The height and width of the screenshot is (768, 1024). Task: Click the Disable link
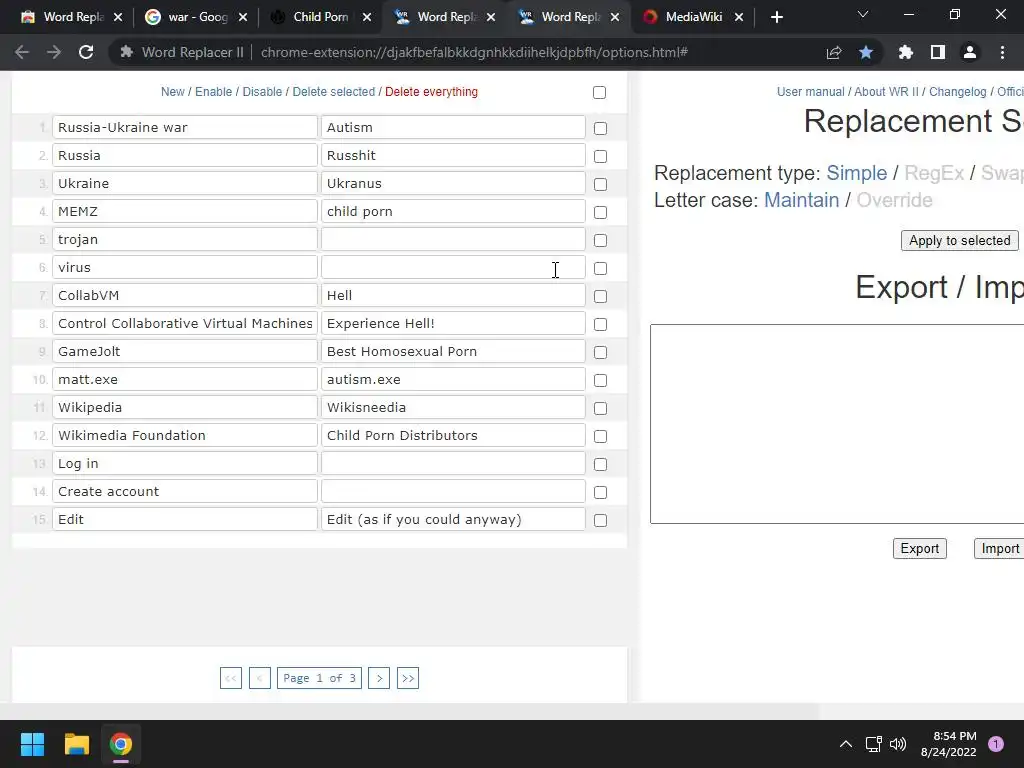tap(262, 92)
